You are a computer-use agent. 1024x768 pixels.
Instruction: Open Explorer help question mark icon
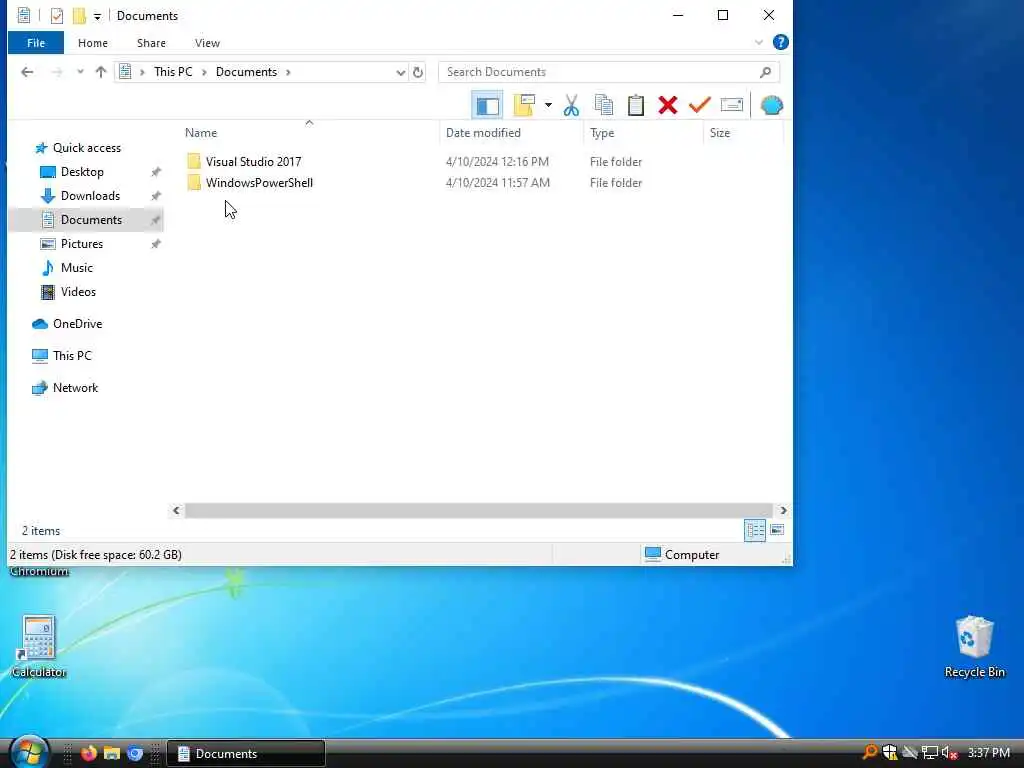tap(780, 42)
